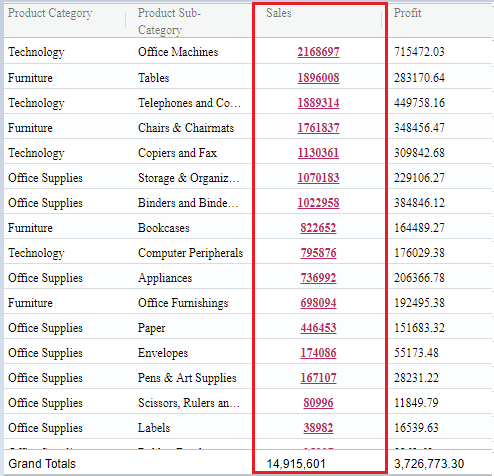Select the 715472.03 profit cell
This screenshot has width=494, height=476.
click(419, 52)
